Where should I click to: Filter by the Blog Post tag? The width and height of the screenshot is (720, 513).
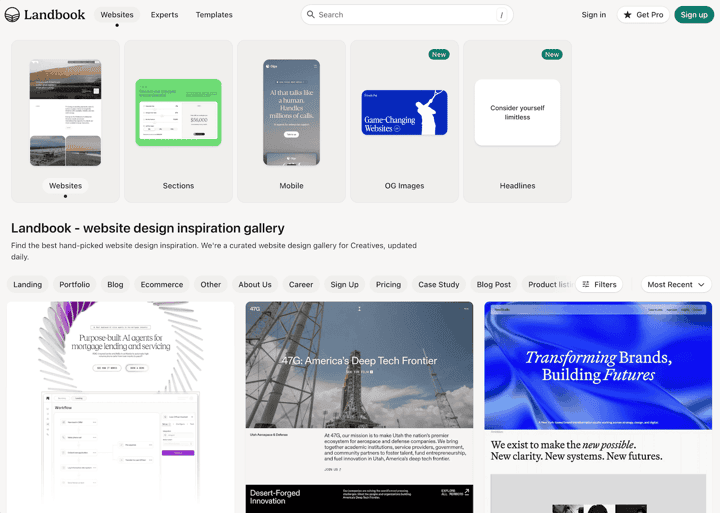pos(494,284)
